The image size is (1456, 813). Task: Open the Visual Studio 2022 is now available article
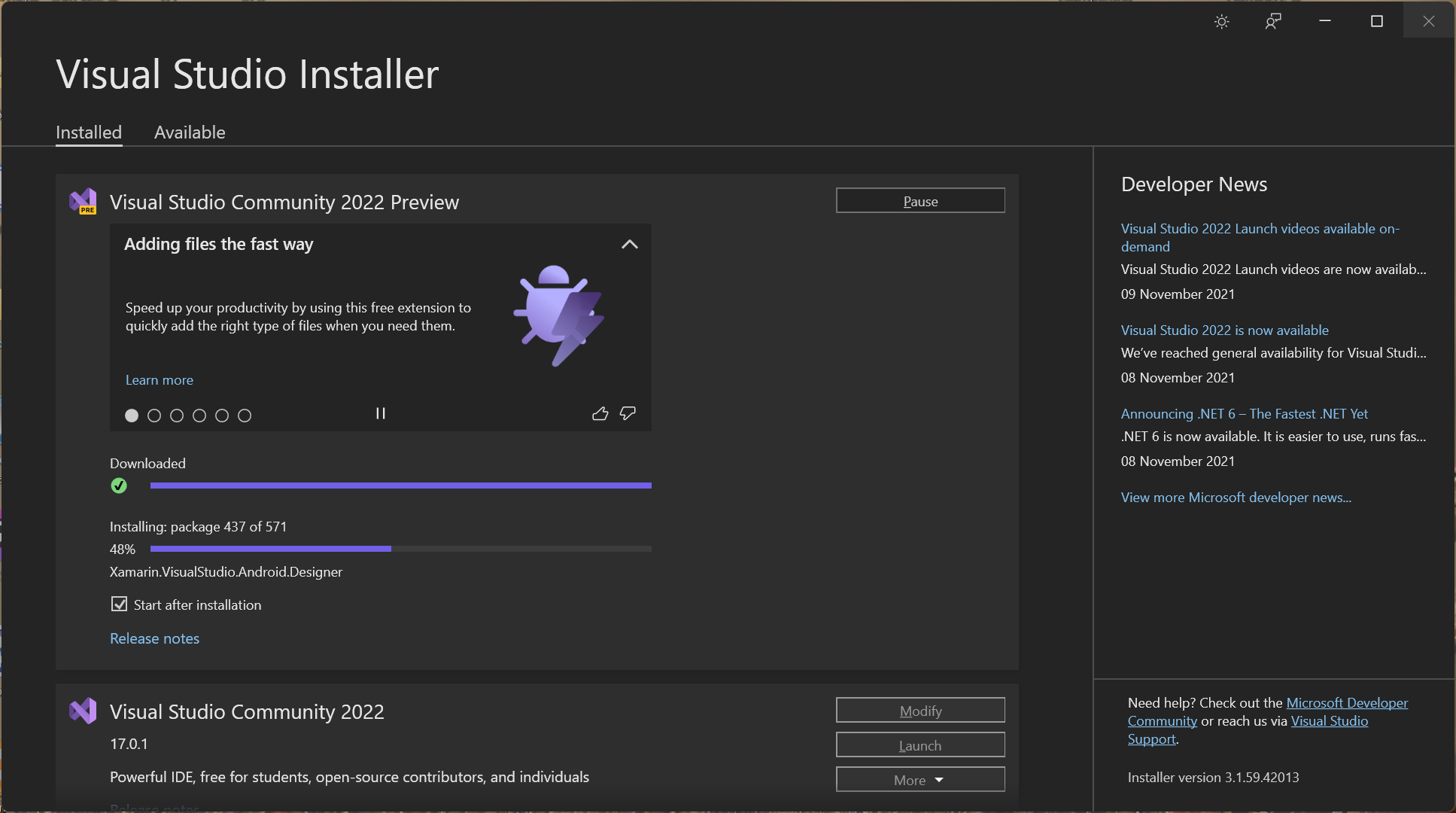pos(1224,330)
